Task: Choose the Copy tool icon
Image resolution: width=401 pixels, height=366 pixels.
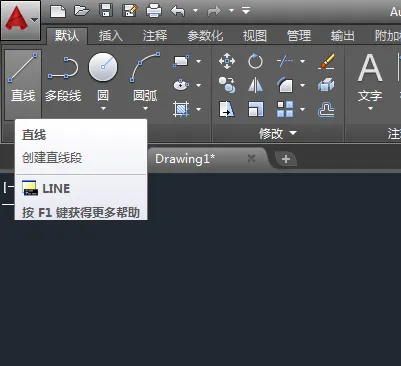Action: [x=227, y=85]
